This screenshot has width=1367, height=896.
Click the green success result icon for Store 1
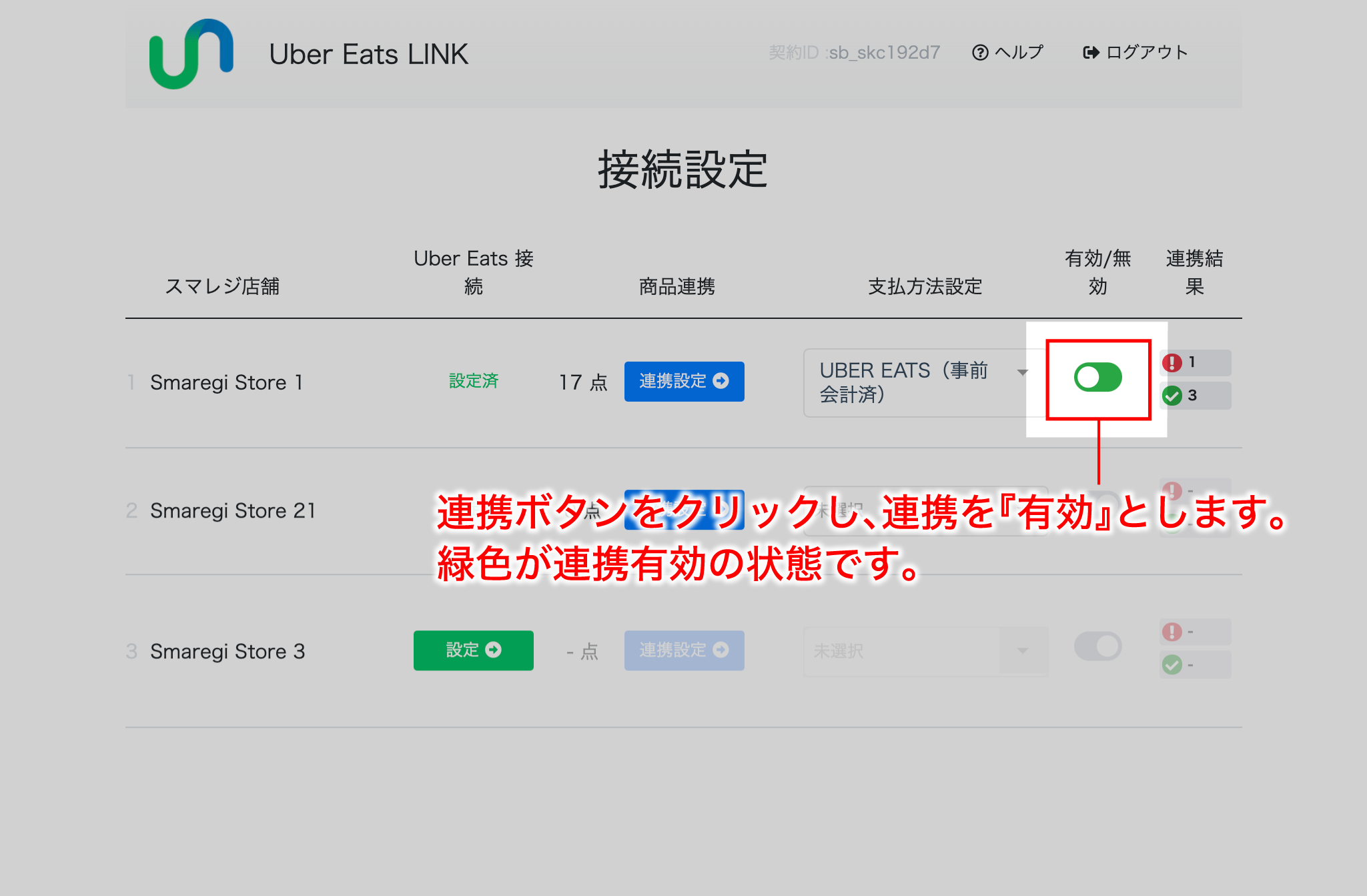1172,396
